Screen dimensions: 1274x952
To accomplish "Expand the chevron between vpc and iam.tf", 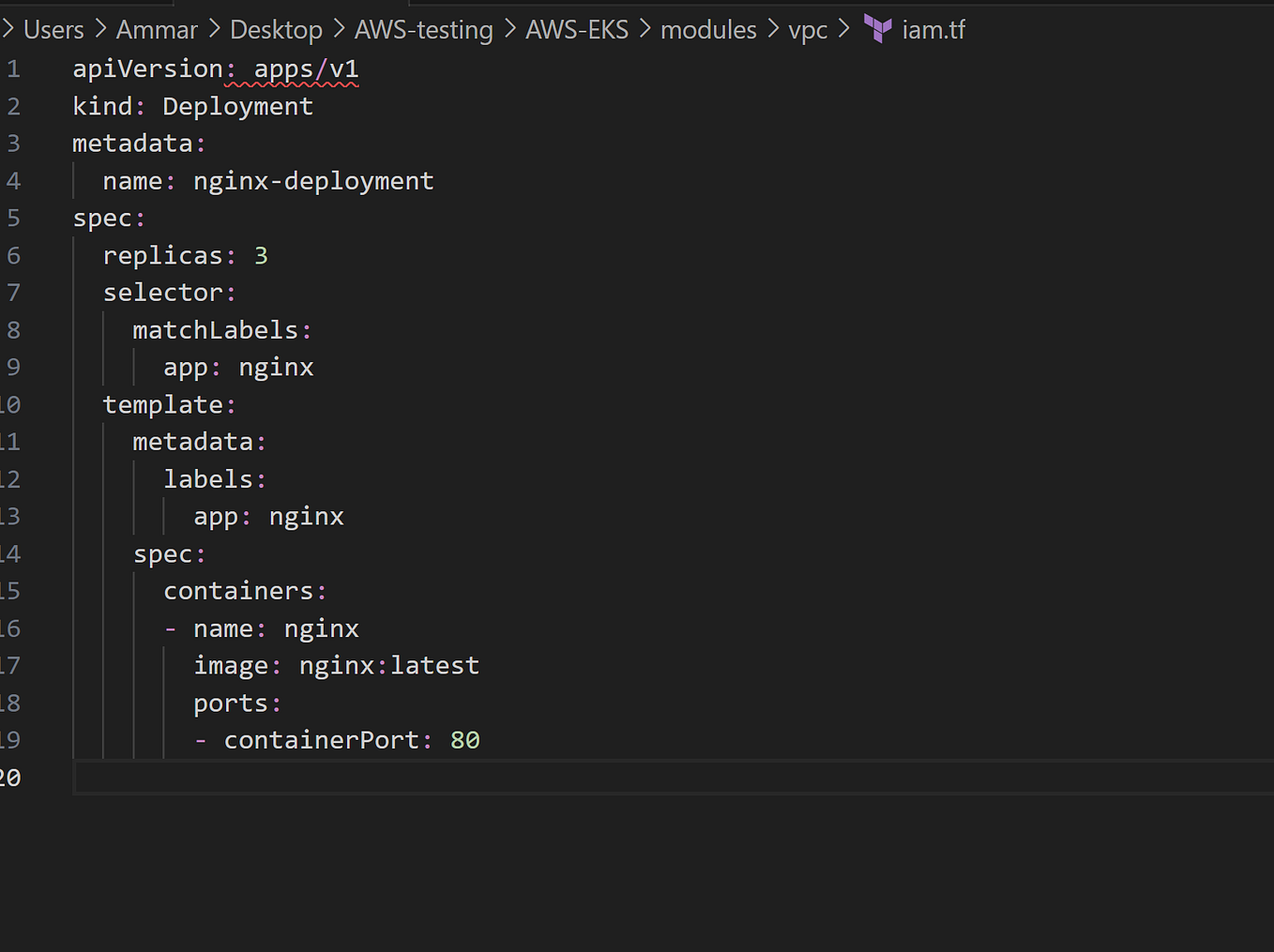I will [843, 29].
